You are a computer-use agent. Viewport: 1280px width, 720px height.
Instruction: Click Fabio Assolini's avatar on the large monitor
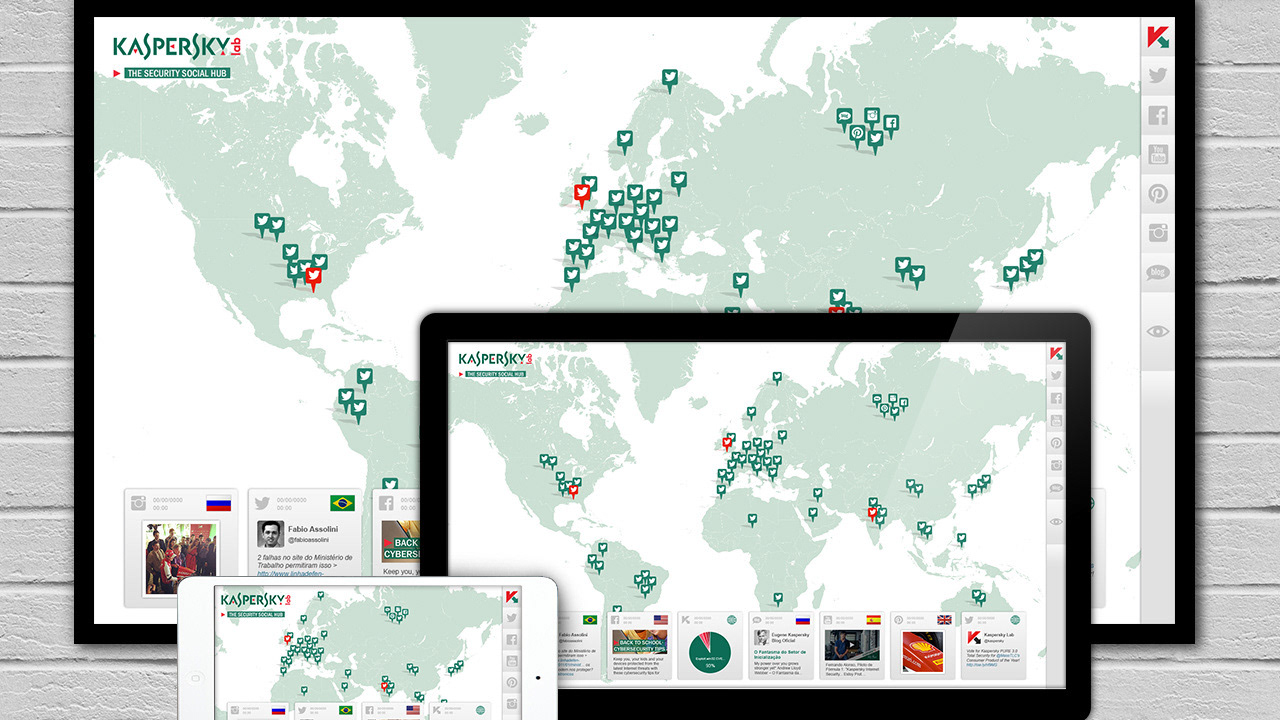(x=269, y=534)
